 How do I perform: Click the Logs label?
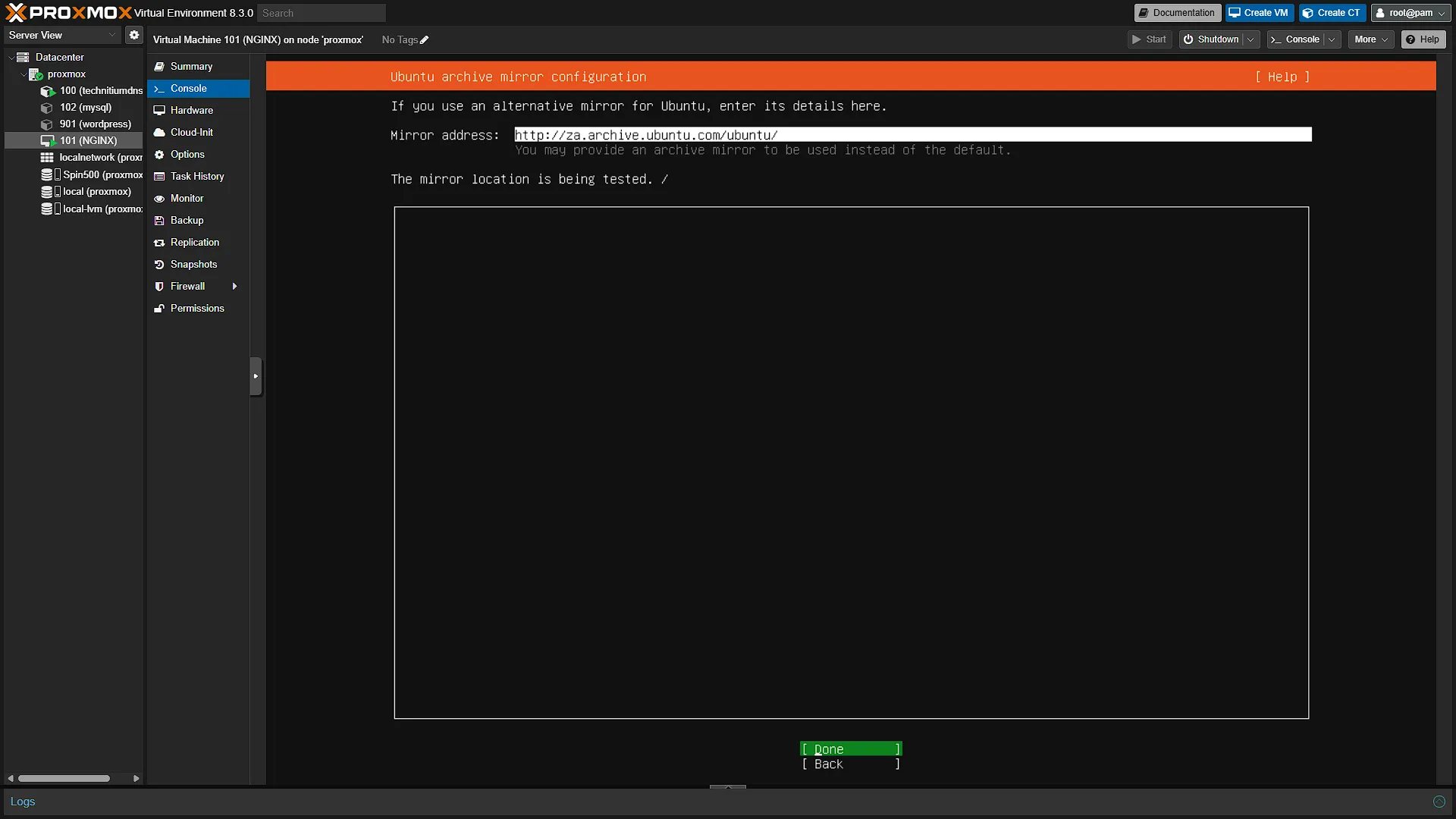(23, 802)
